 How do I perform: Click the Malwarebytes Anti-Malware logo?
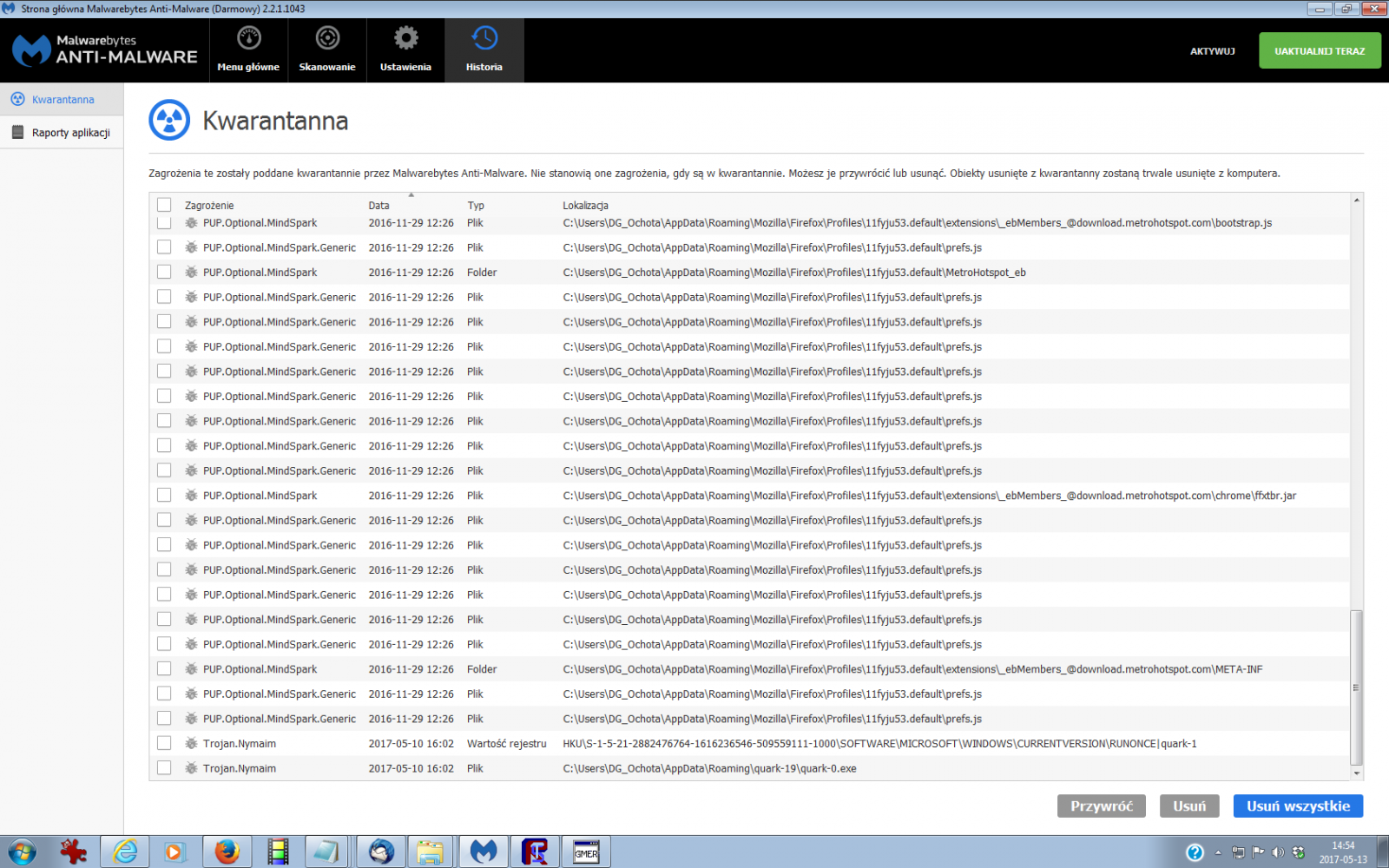click(105, 50)
